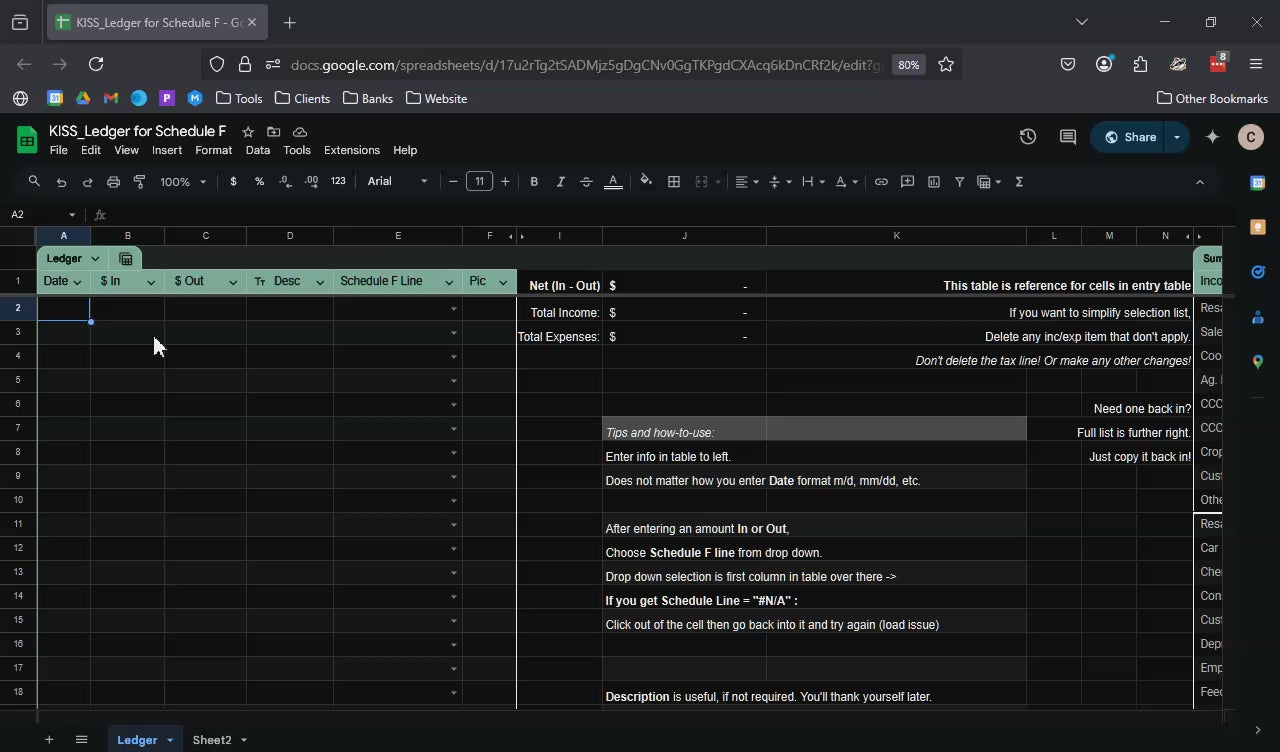Toggle bold formatting
This screenshot has width=1280, height=752.
[534, 182]
